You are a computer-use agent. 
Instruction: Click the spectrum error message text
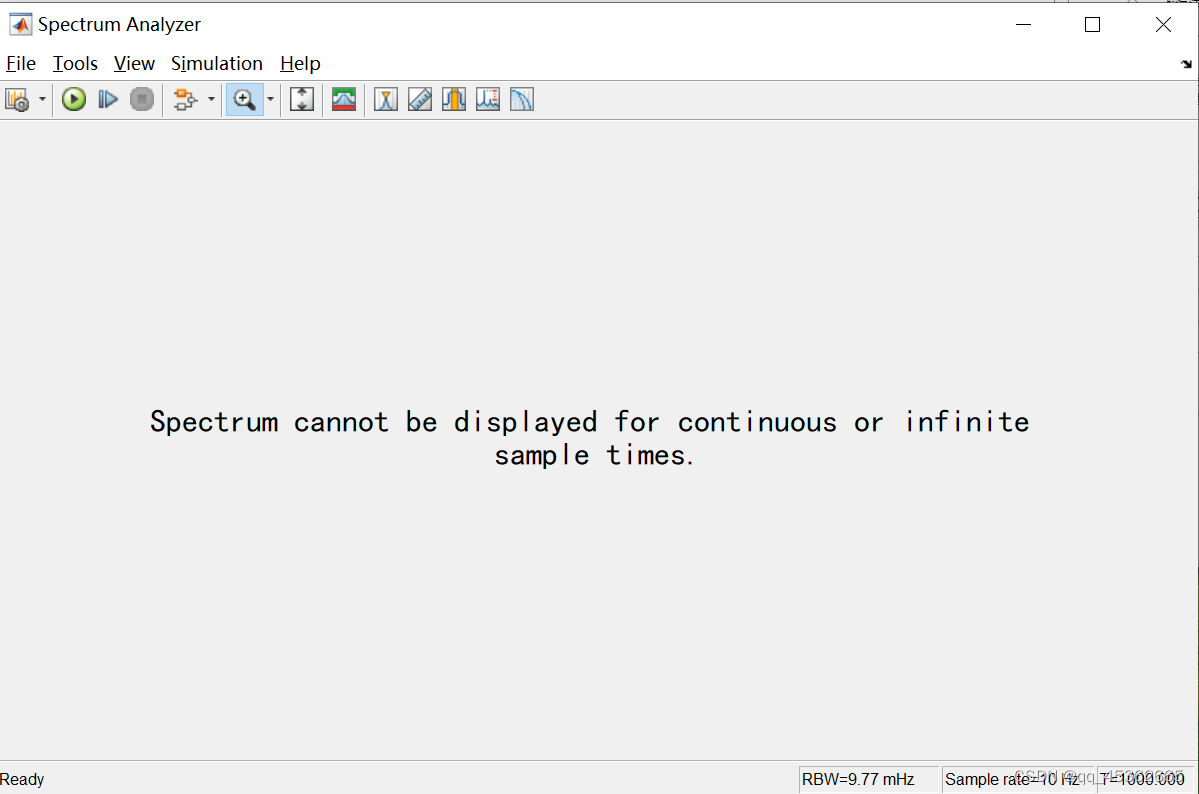click(x=590, y=438)
